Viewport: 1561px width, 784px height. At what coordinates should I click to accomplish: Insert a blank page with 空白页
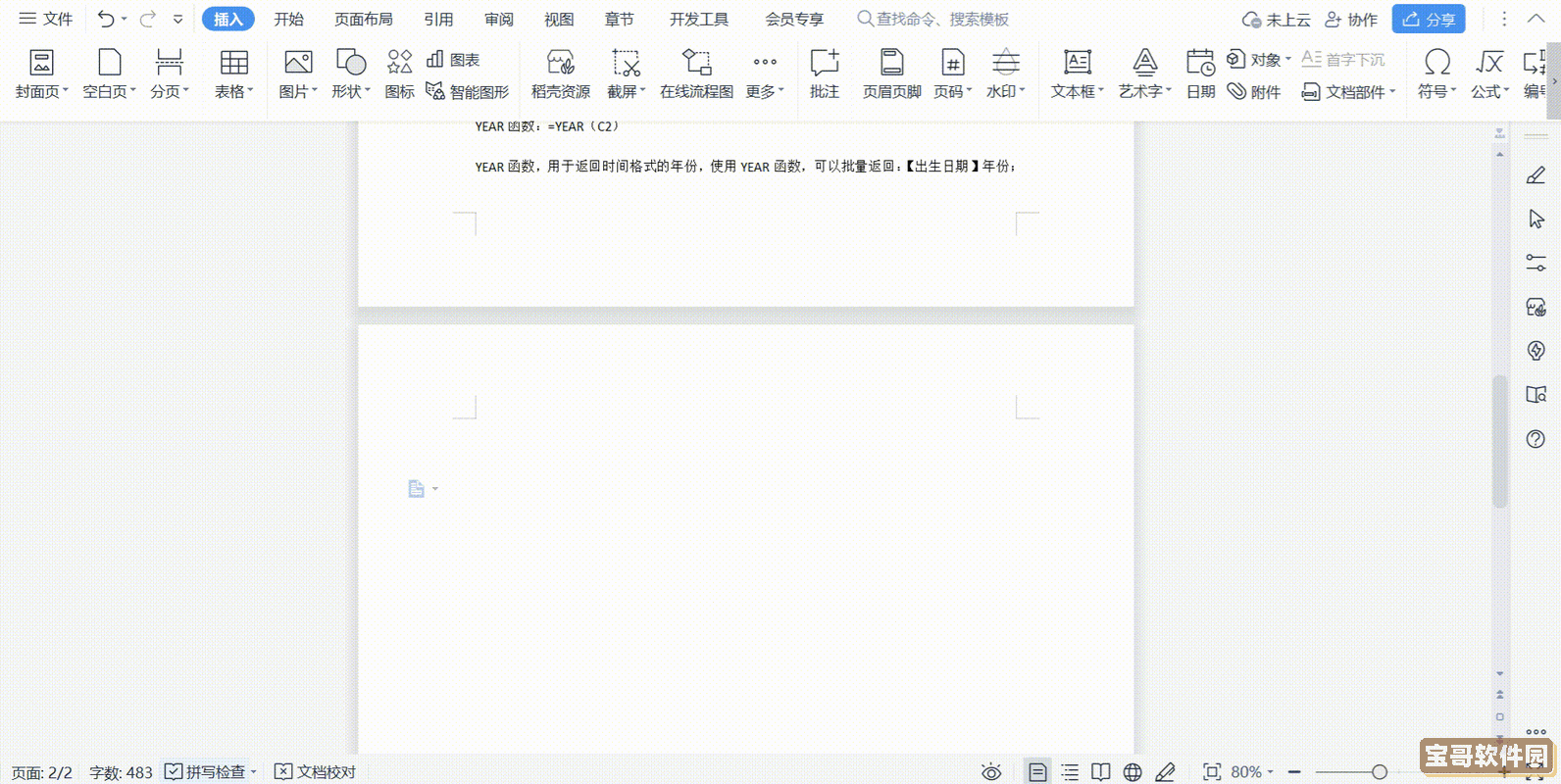[x=109, y=74]
